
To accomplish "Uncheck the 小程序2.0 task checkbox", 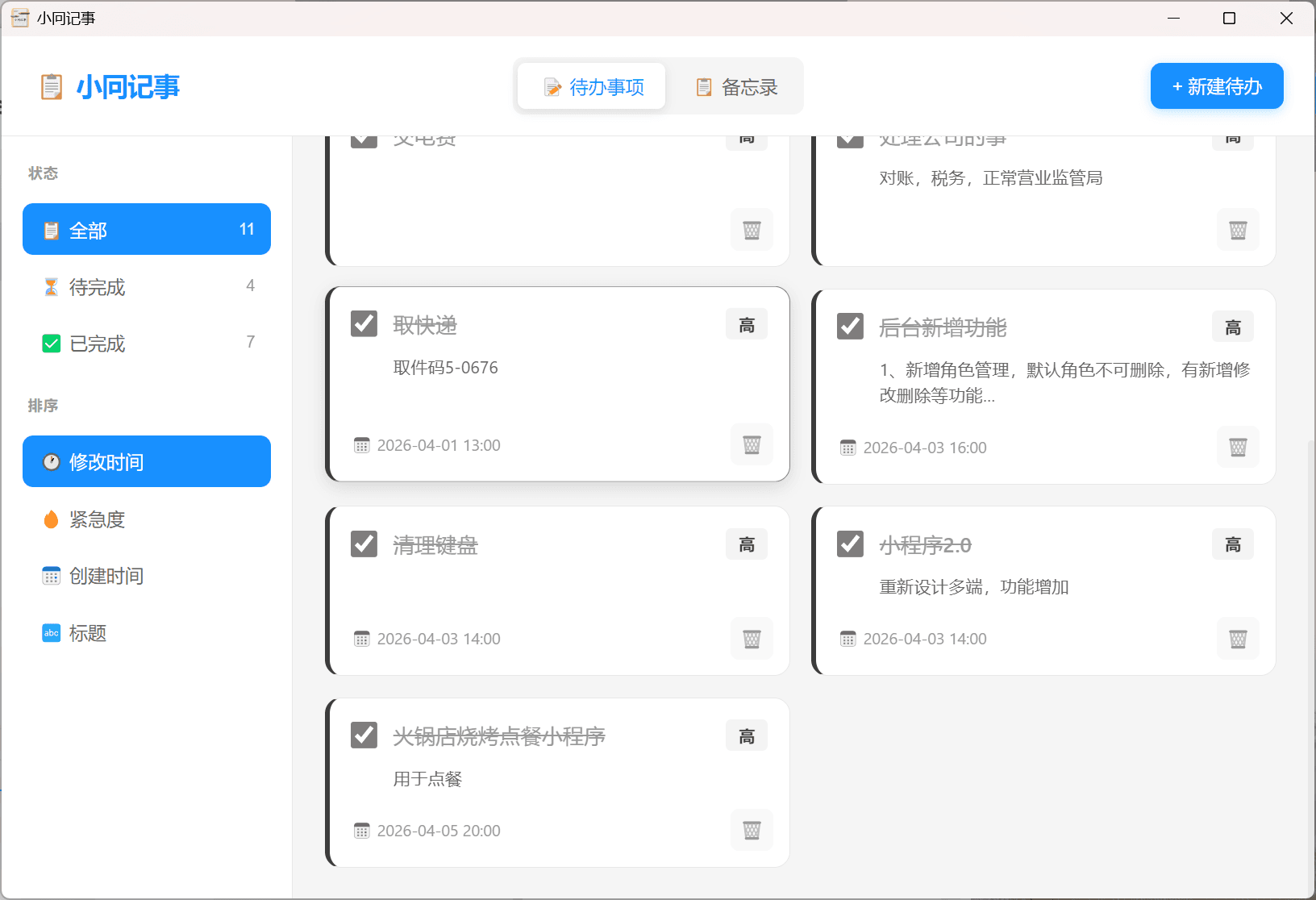I will [851, 544].
